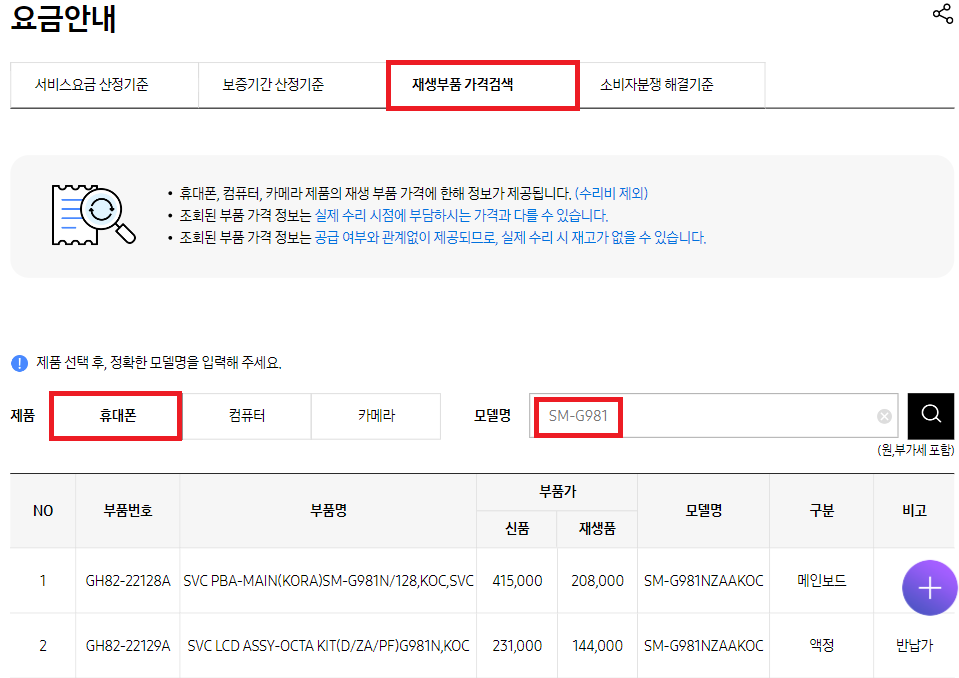Image resolution: width=959 pixels, height=678 pixels.
Task: Click part number GH82-22128A
Action: point(128,580)
